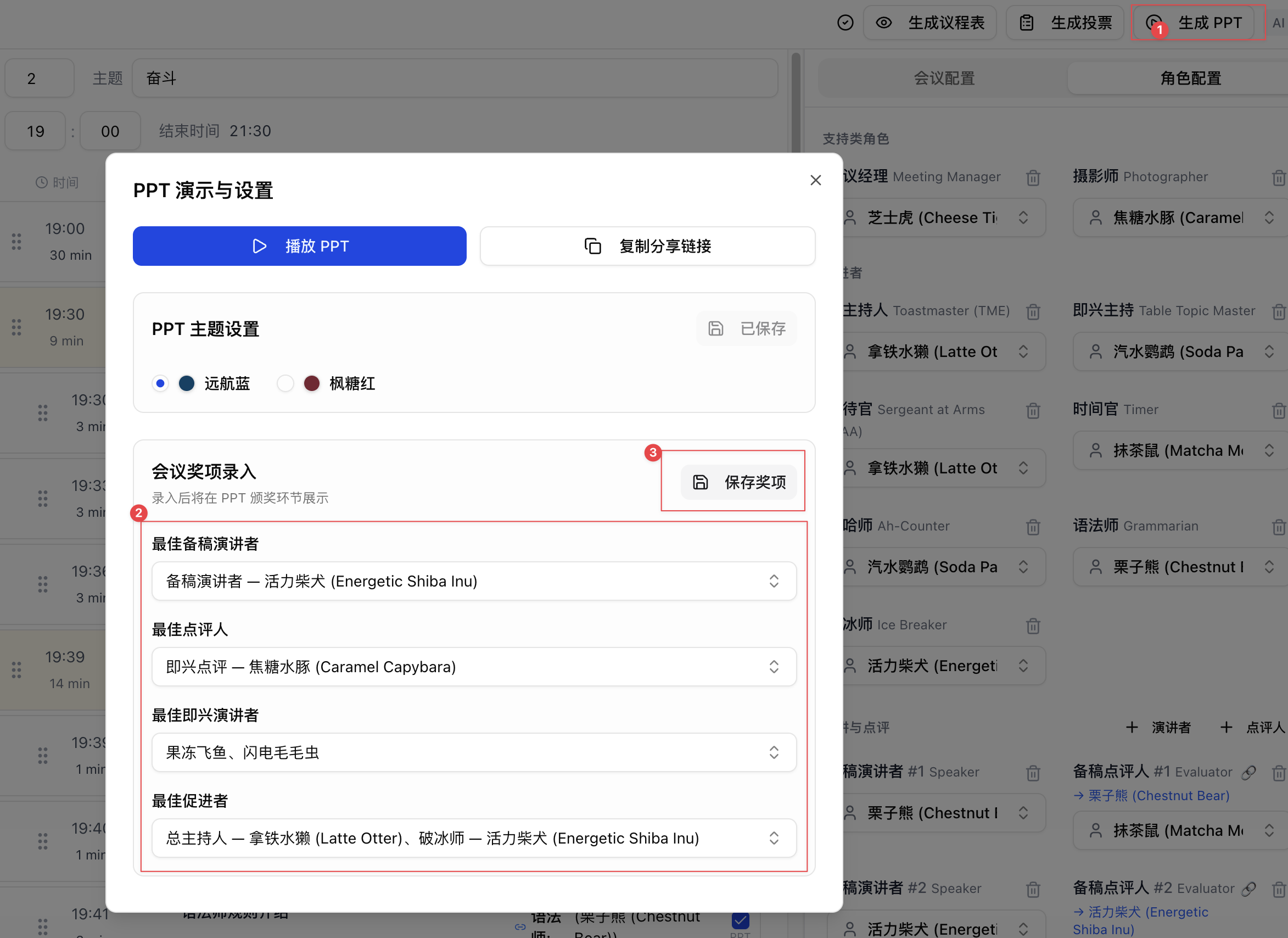Click link icon for #1 Evaluator
This screenshot has width=1288, height=938.
coord(1248,773)
